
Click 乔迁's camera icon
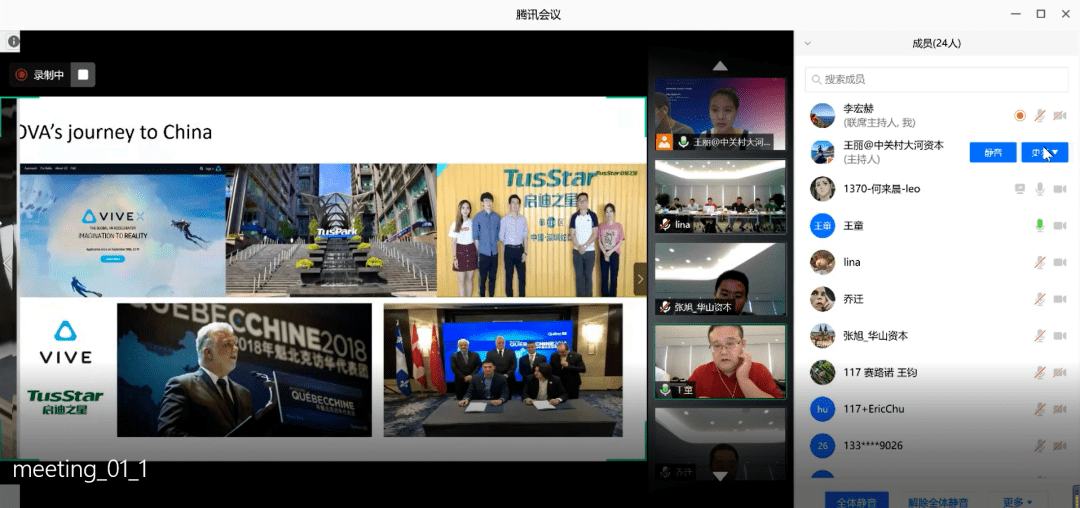click(x=1060, y=299)
